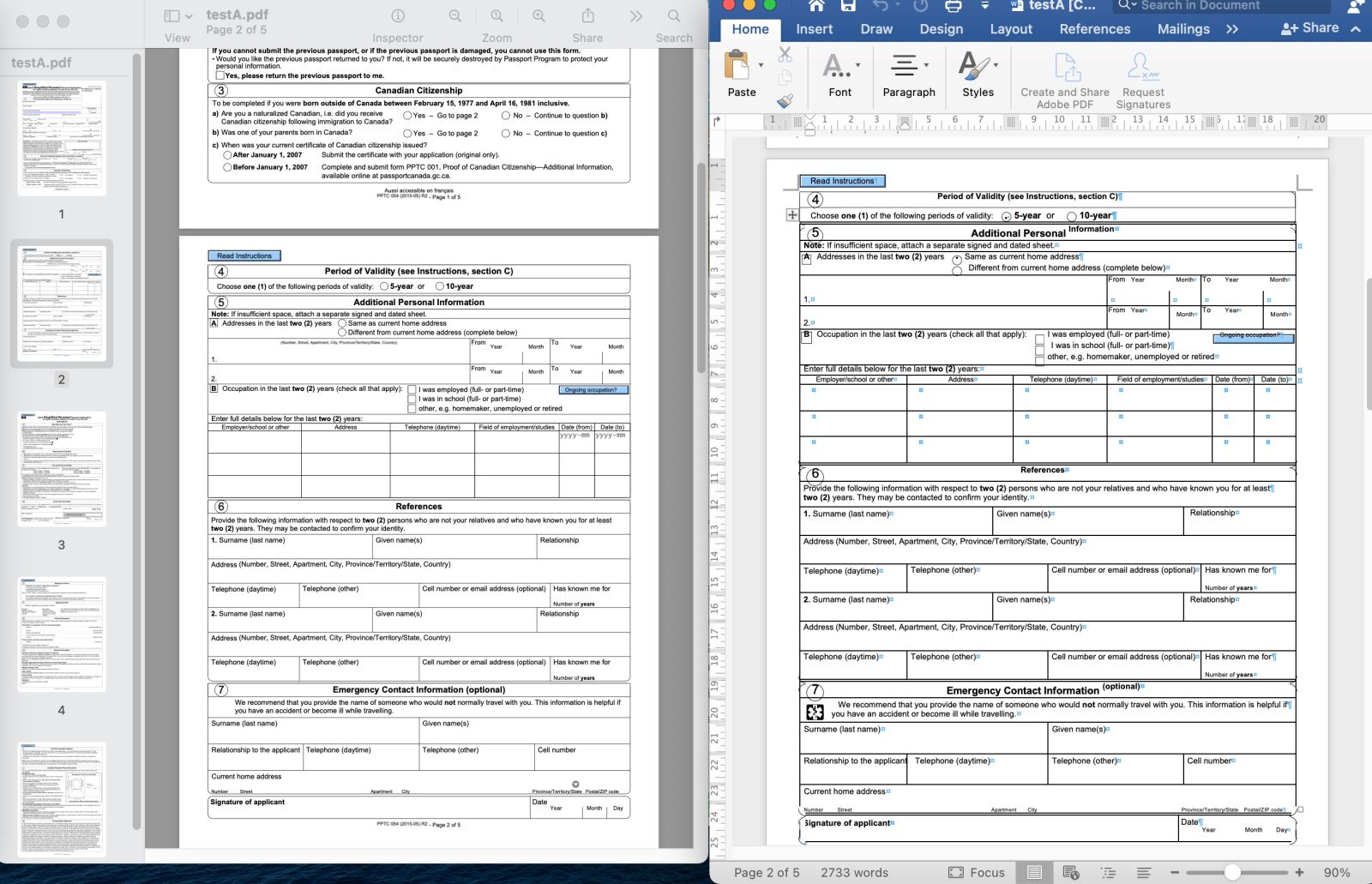Open the Home ribbon tab
Viewport: 1372px width, 884px height.
pyautogui.click(x=750, y=29)
